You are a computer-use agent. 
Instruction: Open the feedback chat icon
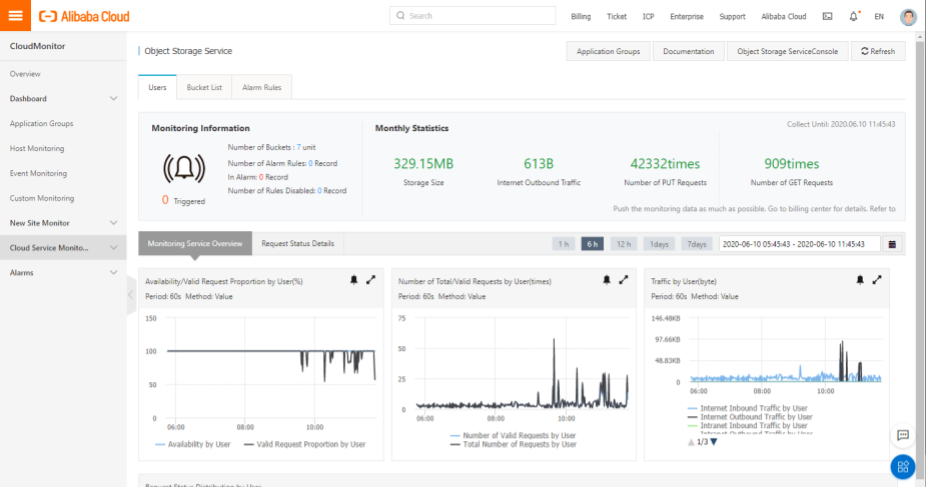point(902,435)
